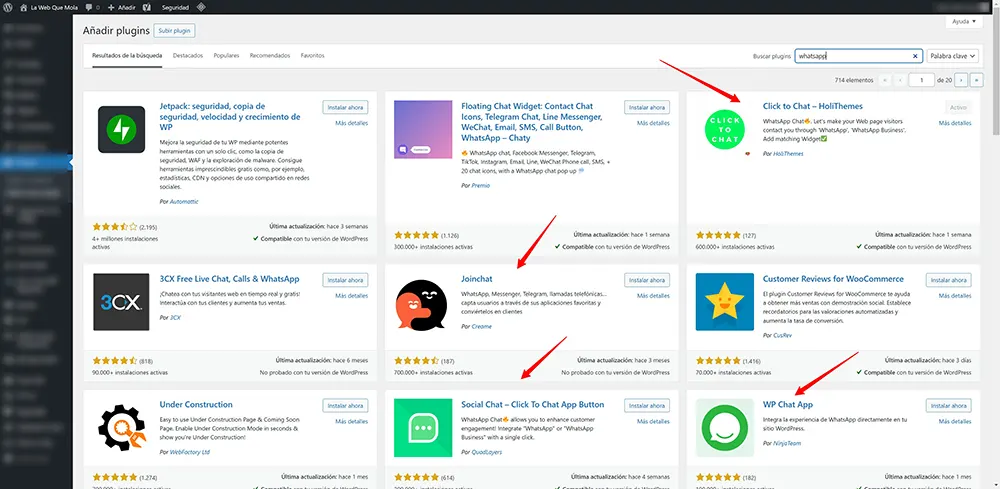Open Más detalles for Joinchat

click(653, 296)
